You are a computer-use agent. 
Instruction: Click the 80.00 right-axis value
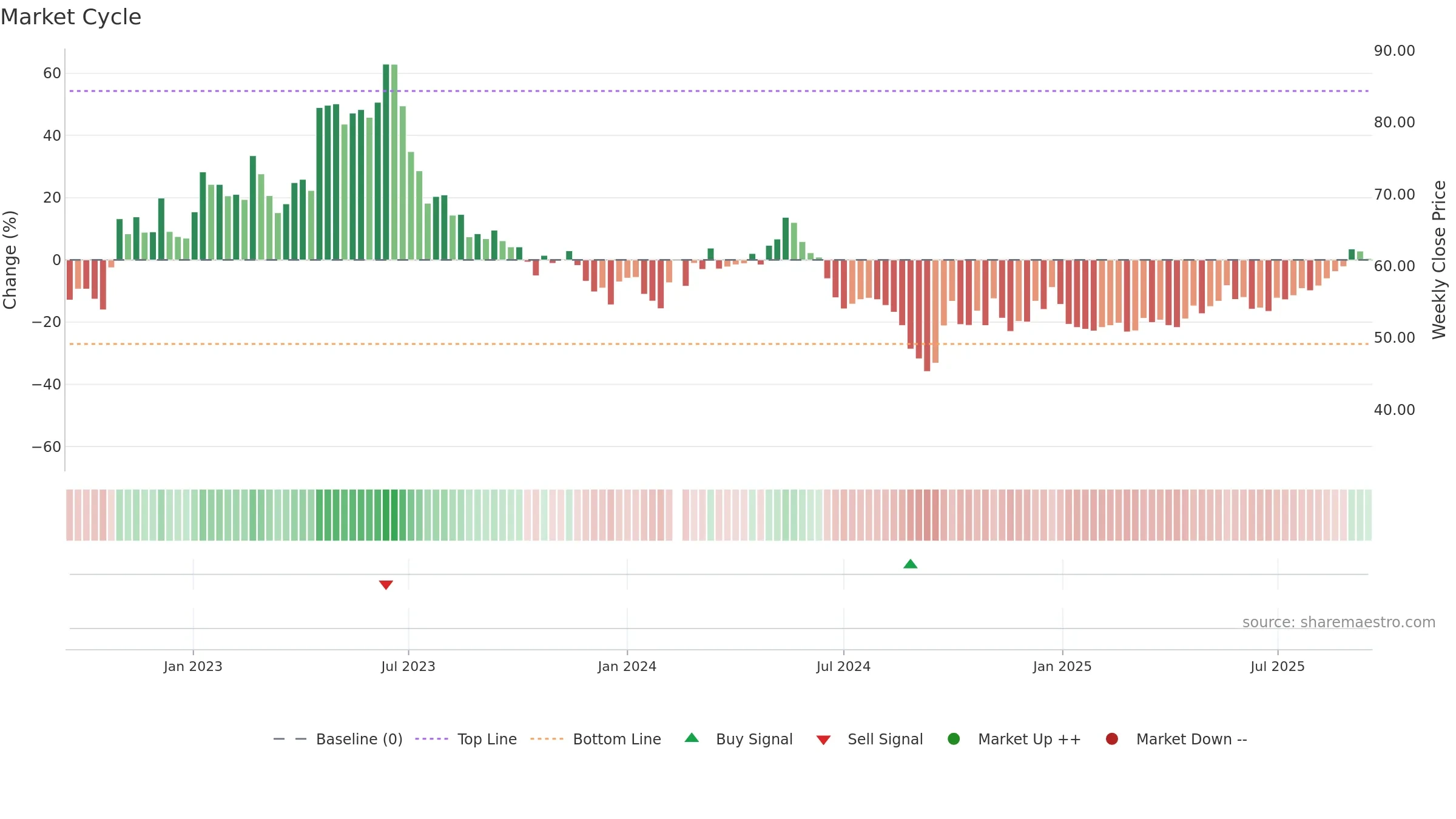(1394, 123)
